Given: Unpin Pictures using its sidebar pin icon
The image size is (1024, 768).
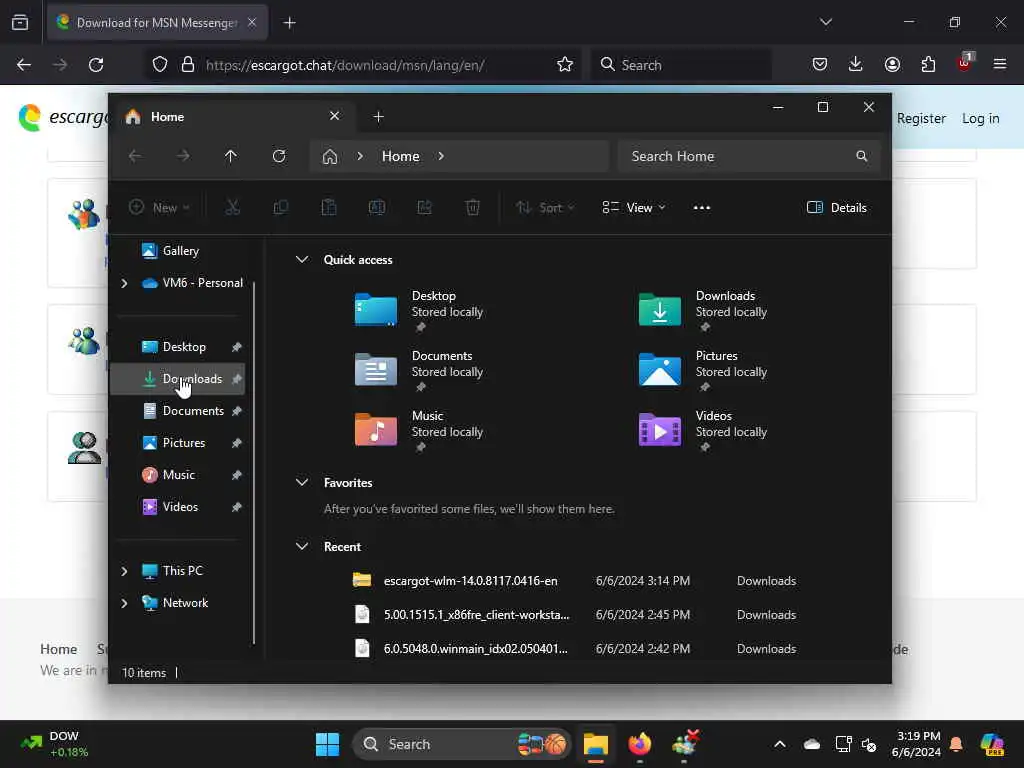Looking at the screenshot, I should 236,443.
